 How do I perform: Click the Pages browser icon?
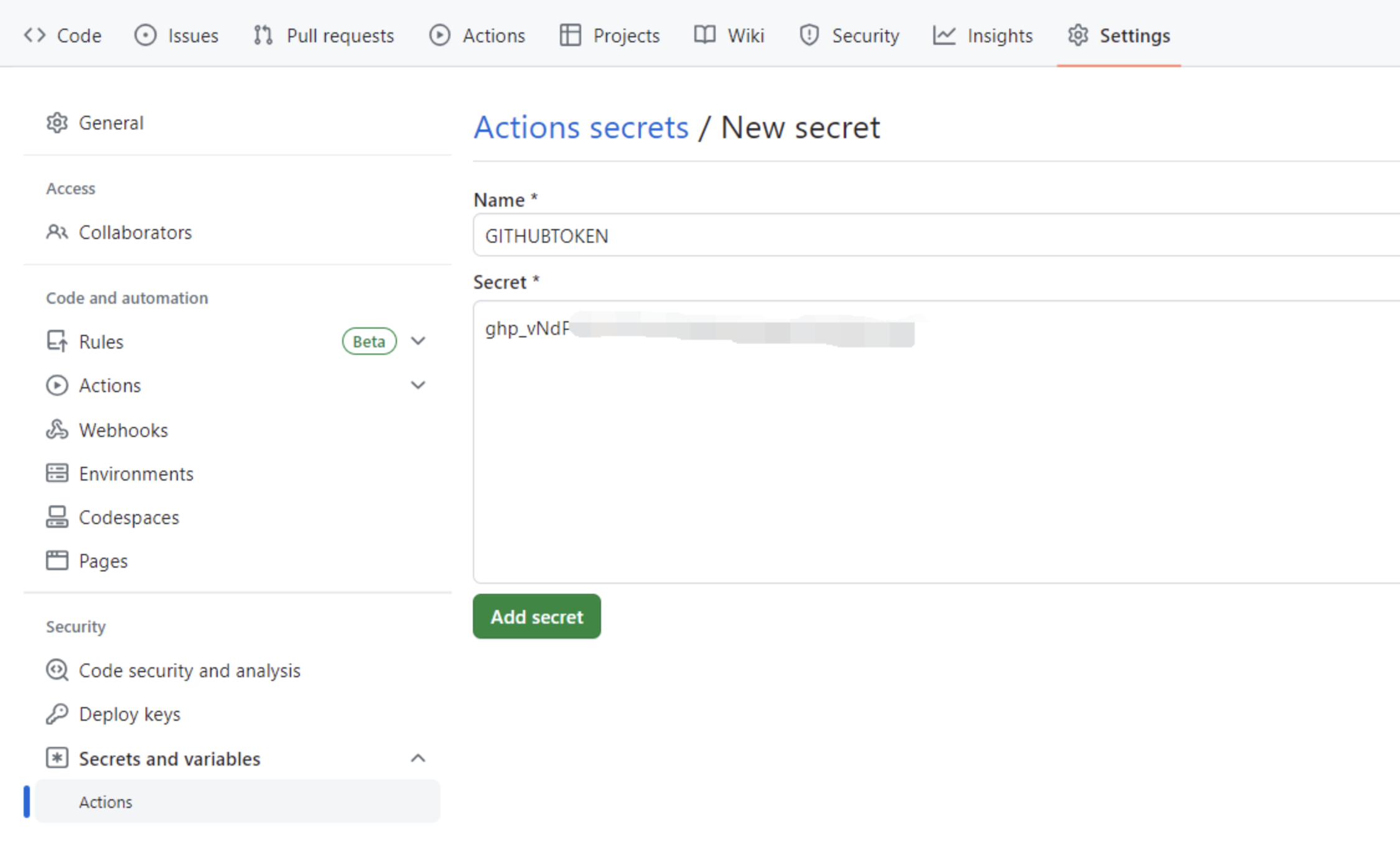(x=57, y=560)
